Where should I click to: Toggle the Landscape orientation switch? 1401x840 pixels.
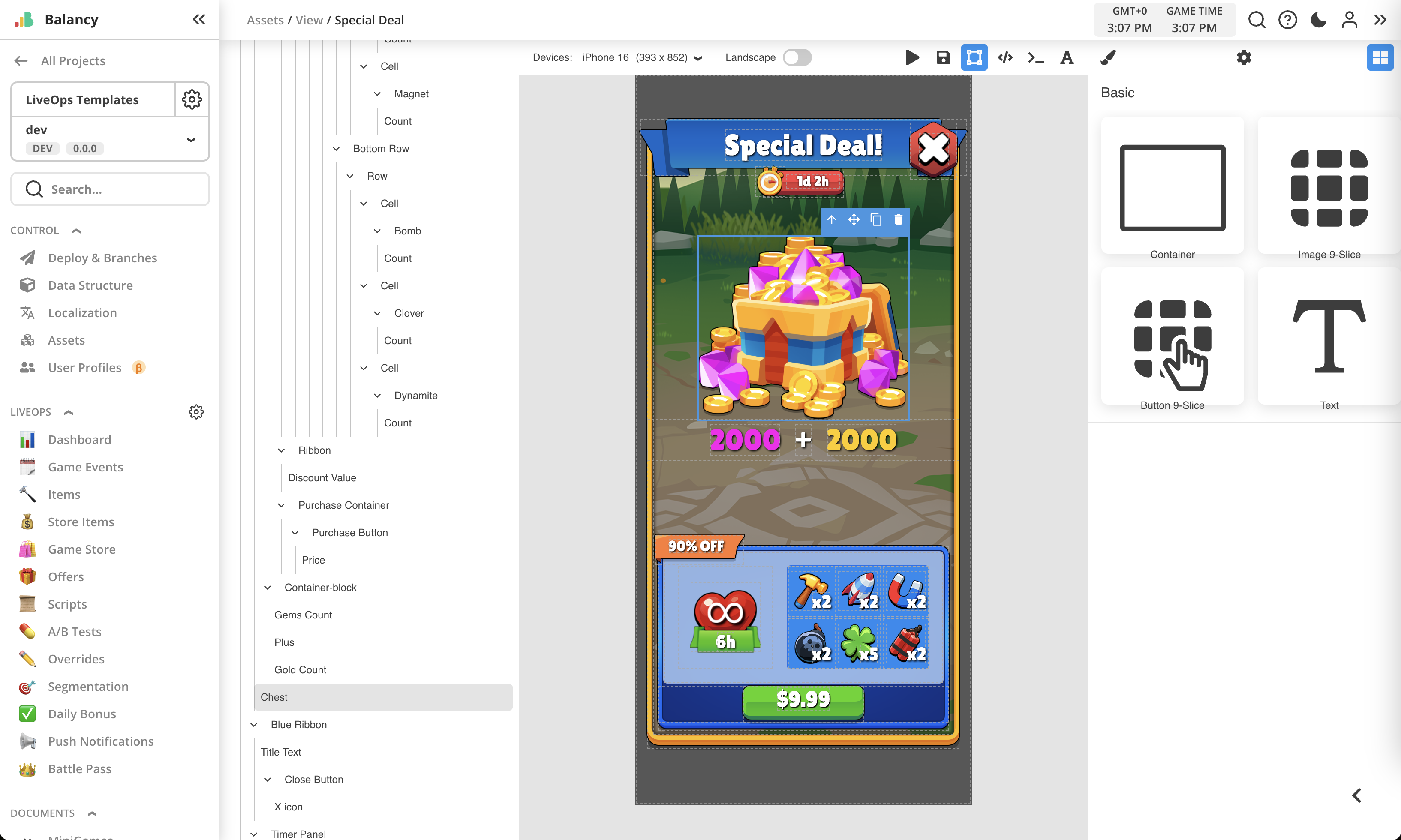pos(797,57)
